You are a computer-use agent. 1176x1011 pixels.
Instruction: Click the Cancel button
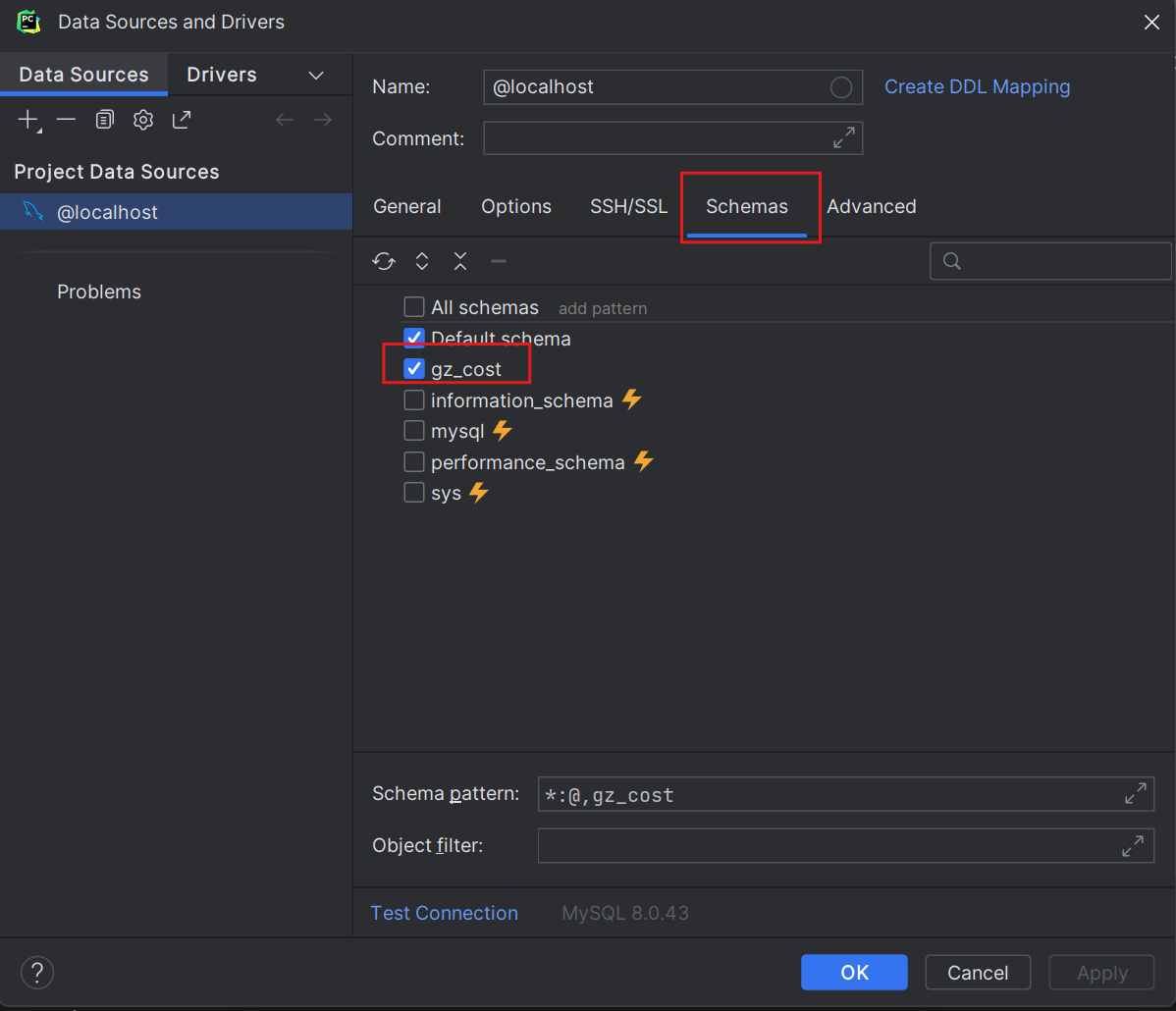978,973
